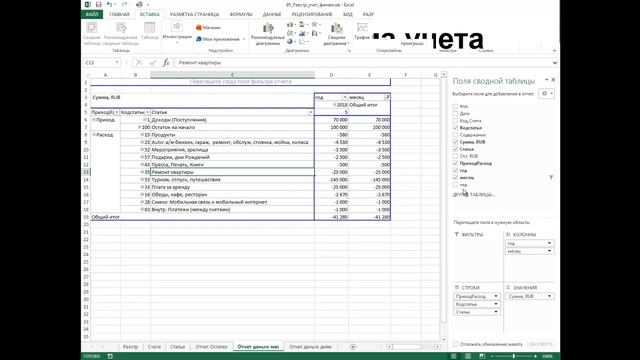
Task: Collapse the Расход group in pivot table
Action: tap(94, 135)
